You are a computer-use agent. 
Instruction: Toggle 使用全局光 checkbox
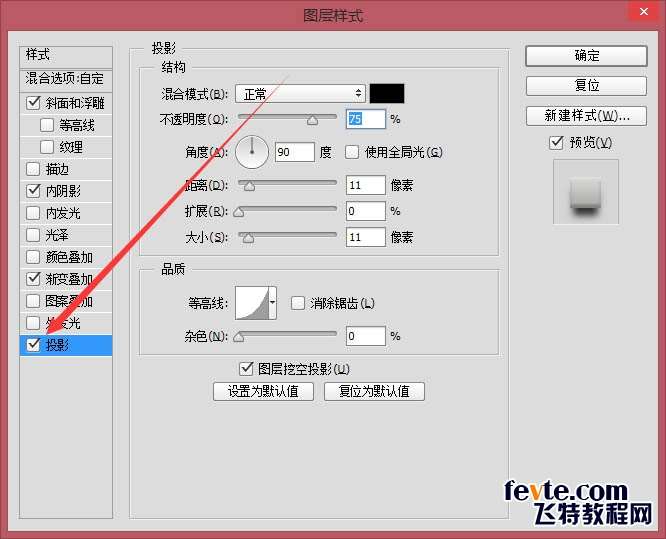[x=352, y=152]
